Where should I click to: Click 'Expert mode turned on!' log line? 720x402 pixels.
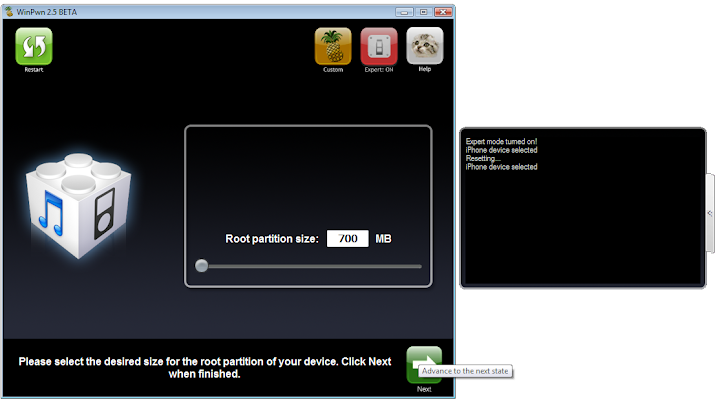click(501, 142)
